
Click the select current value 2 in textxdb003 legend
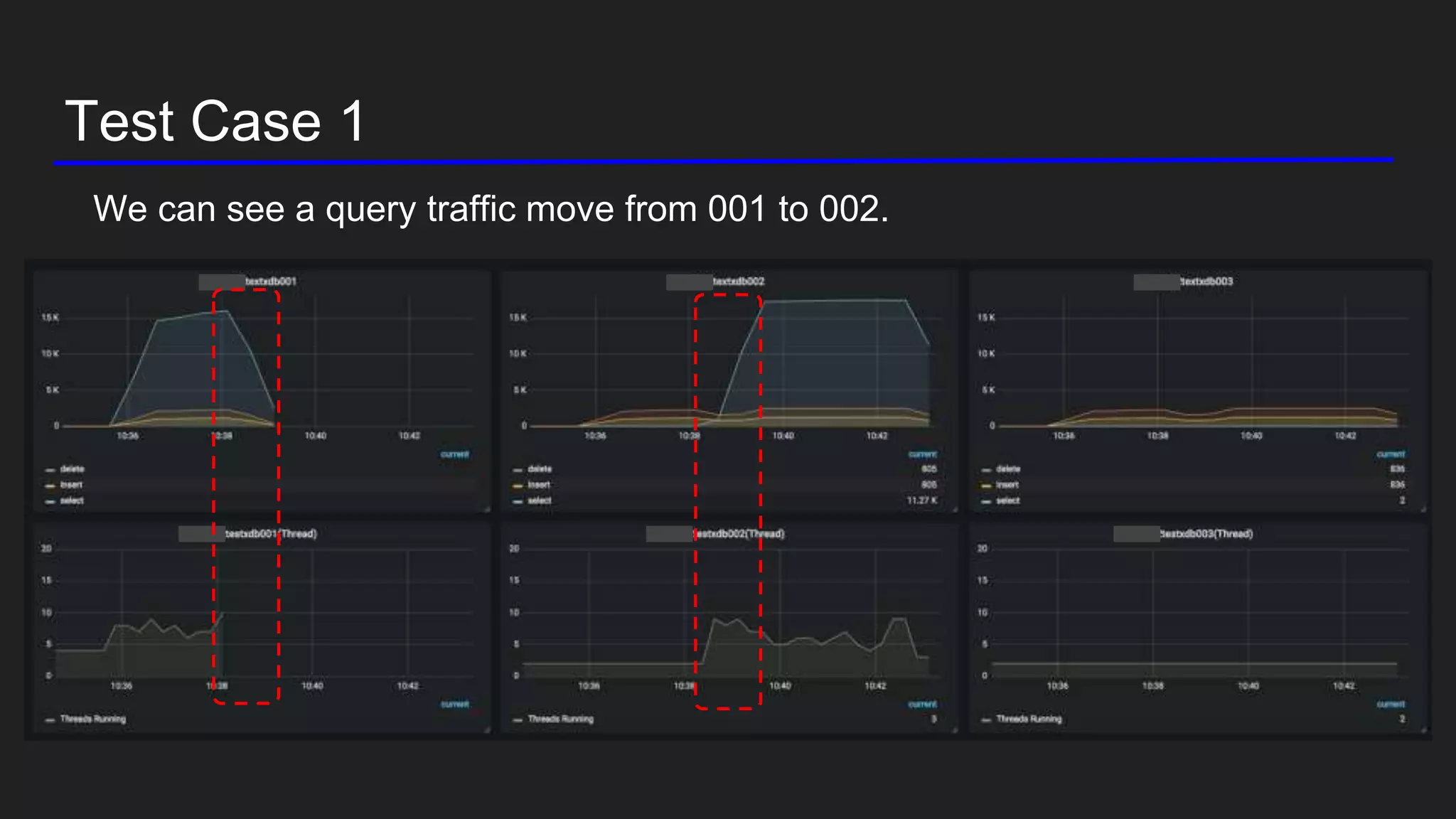pyautogui.click(x=1402, y=500)
